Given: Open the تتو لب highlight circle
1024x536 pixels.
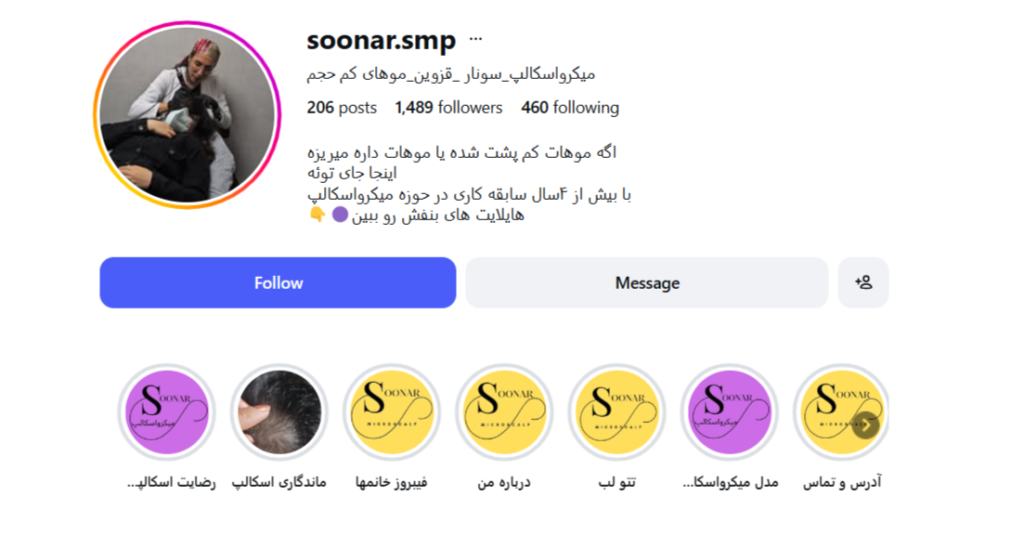Looking at the screenshot, I should pos(616,412).
